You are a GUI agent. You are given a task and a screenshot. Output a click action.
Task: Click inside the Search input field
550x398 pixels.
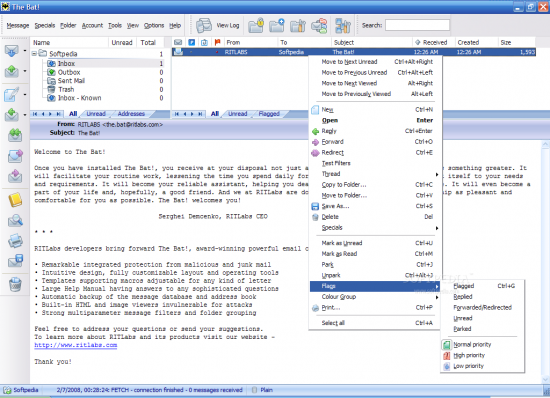point(417,25)
